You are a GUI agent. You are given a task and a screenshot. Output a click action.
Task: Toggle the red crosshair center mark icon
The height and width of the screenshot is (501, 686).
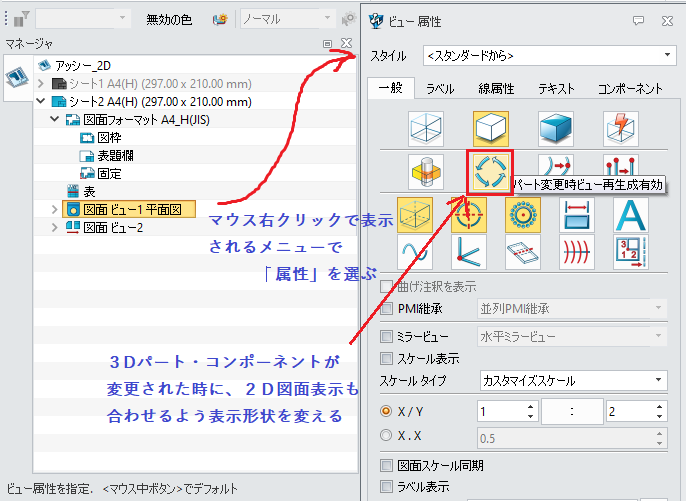click(x=469, y=215)
